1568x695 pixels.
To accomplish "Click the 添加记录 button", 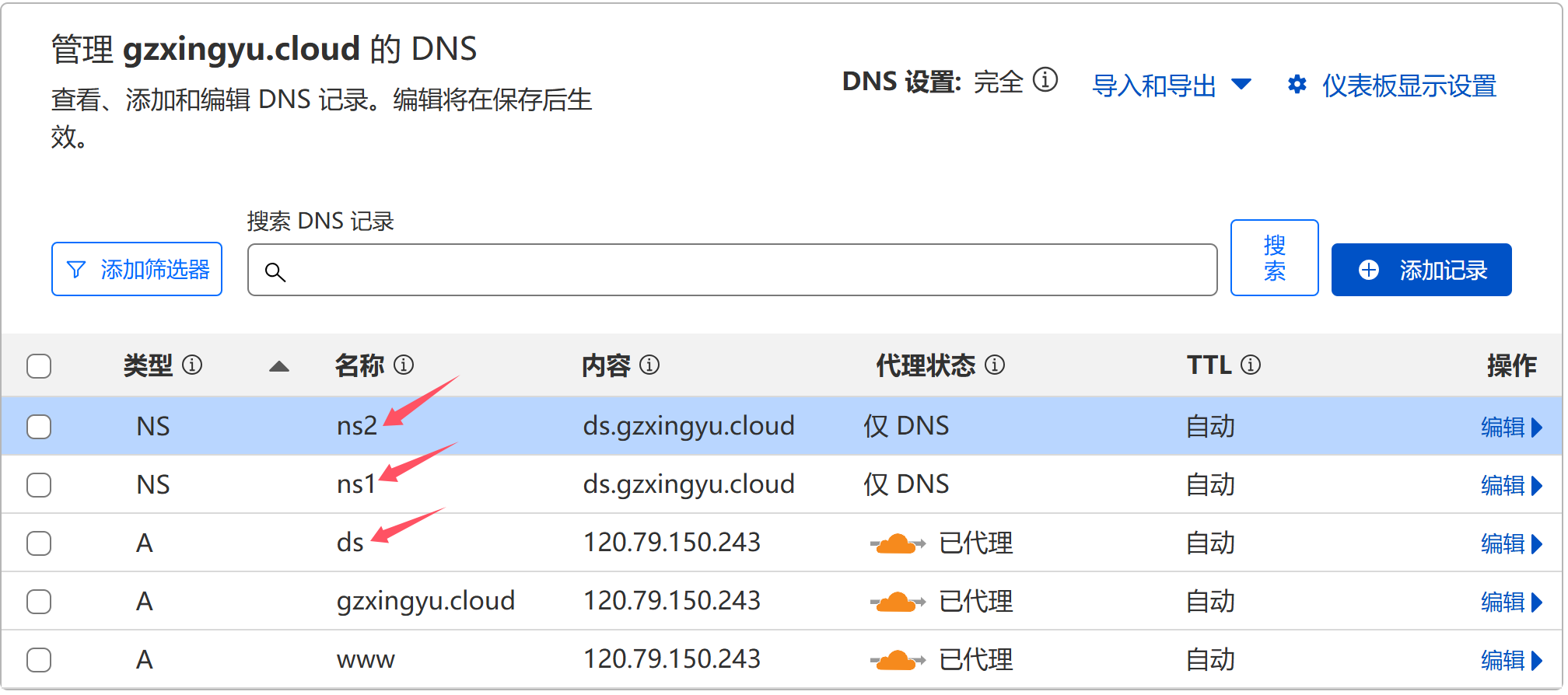I will click(x=1421, y=270).
